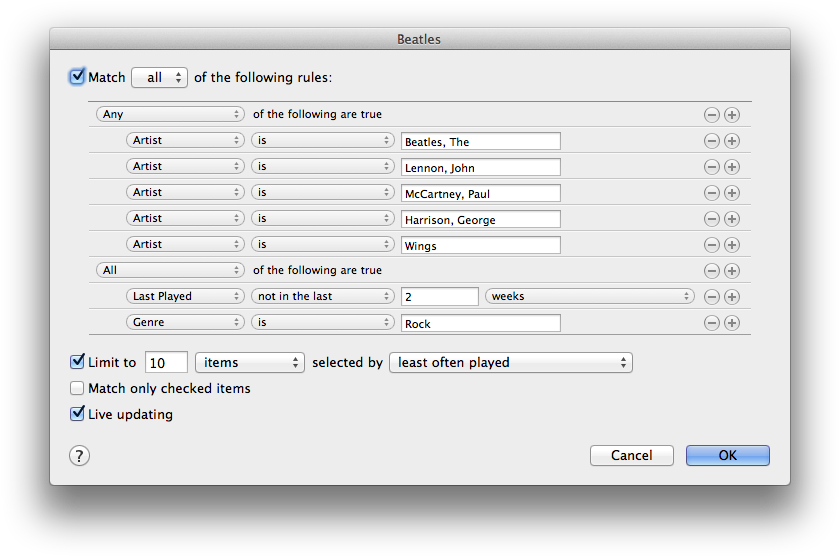
Task: Open the Genre field dropdown
Action: coord(185,322)
